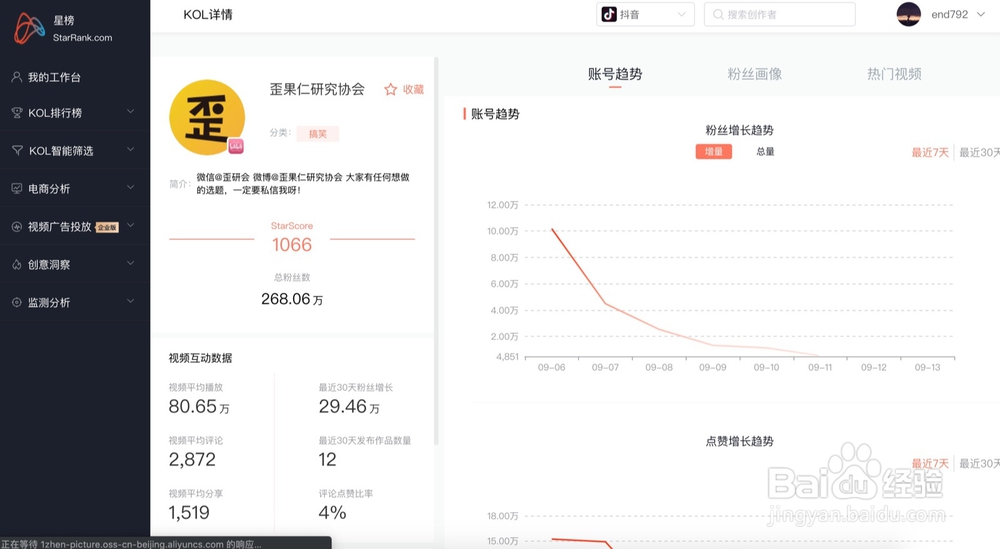The image size is (1000, 549).
Task: Click the browser loading status bar text
Action: point(131,544)
